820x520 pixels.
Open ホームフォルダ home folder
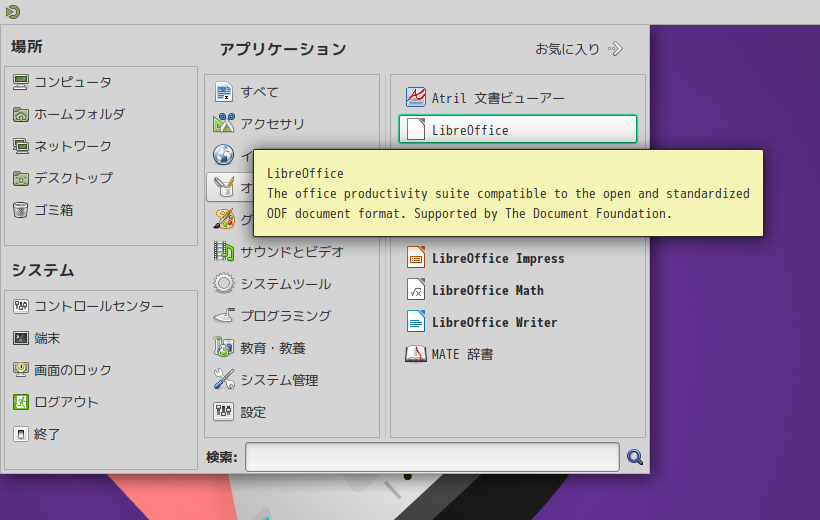coord(69,114)
